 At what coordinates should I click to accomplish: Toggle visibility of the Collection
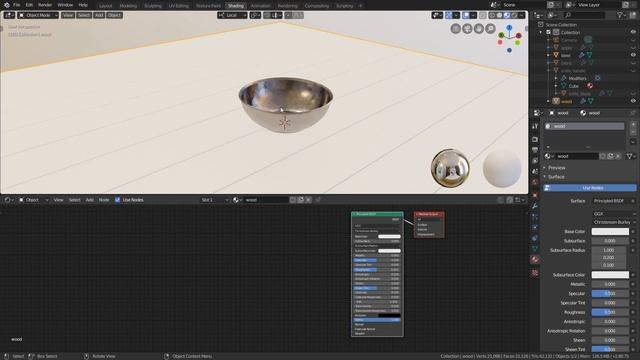tap(633, 32)
